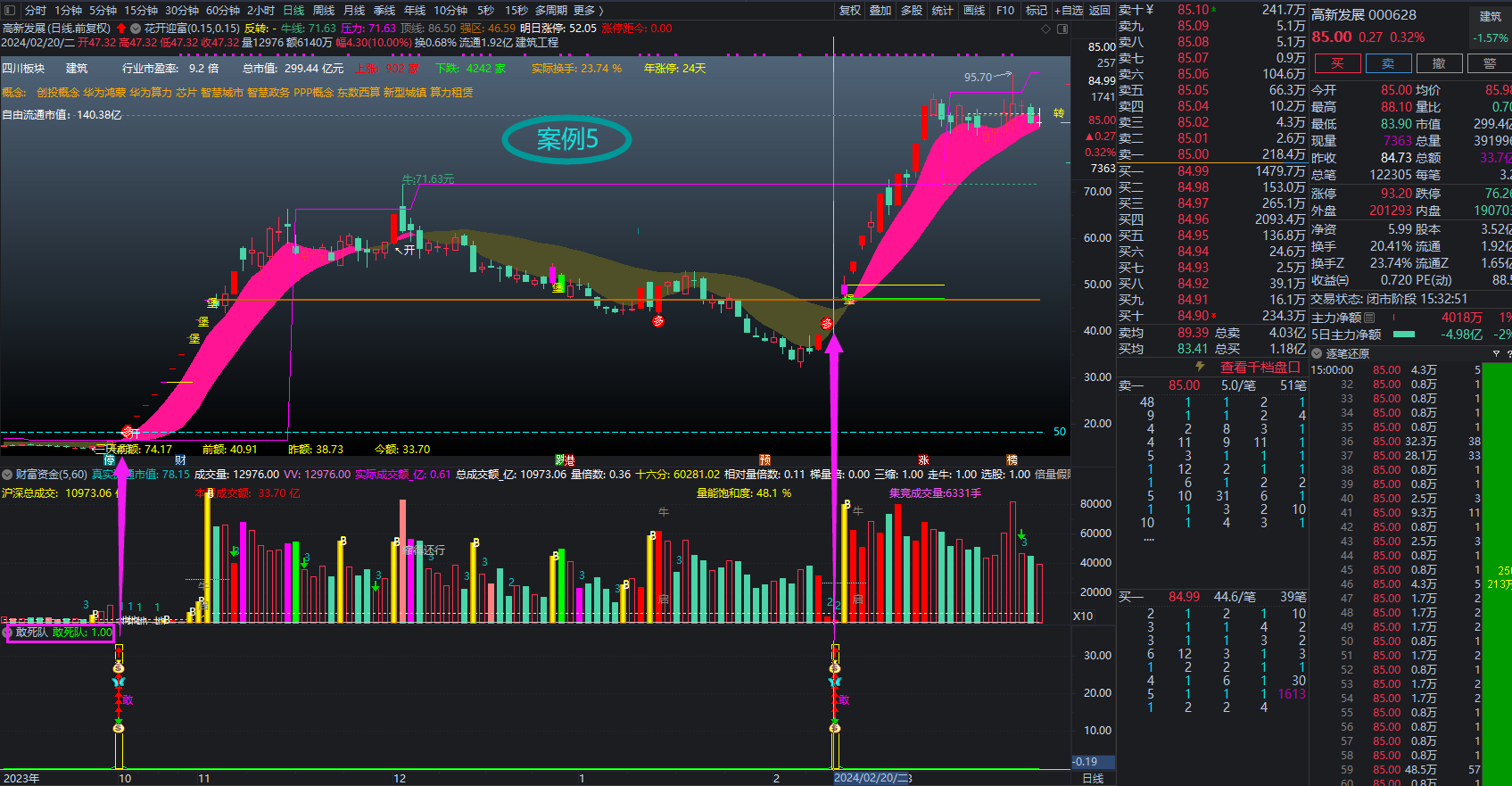This screenshot has height=786, width=1512.
Task: Switch to 周线 weekly chart
Action: [x=324, y=11]
